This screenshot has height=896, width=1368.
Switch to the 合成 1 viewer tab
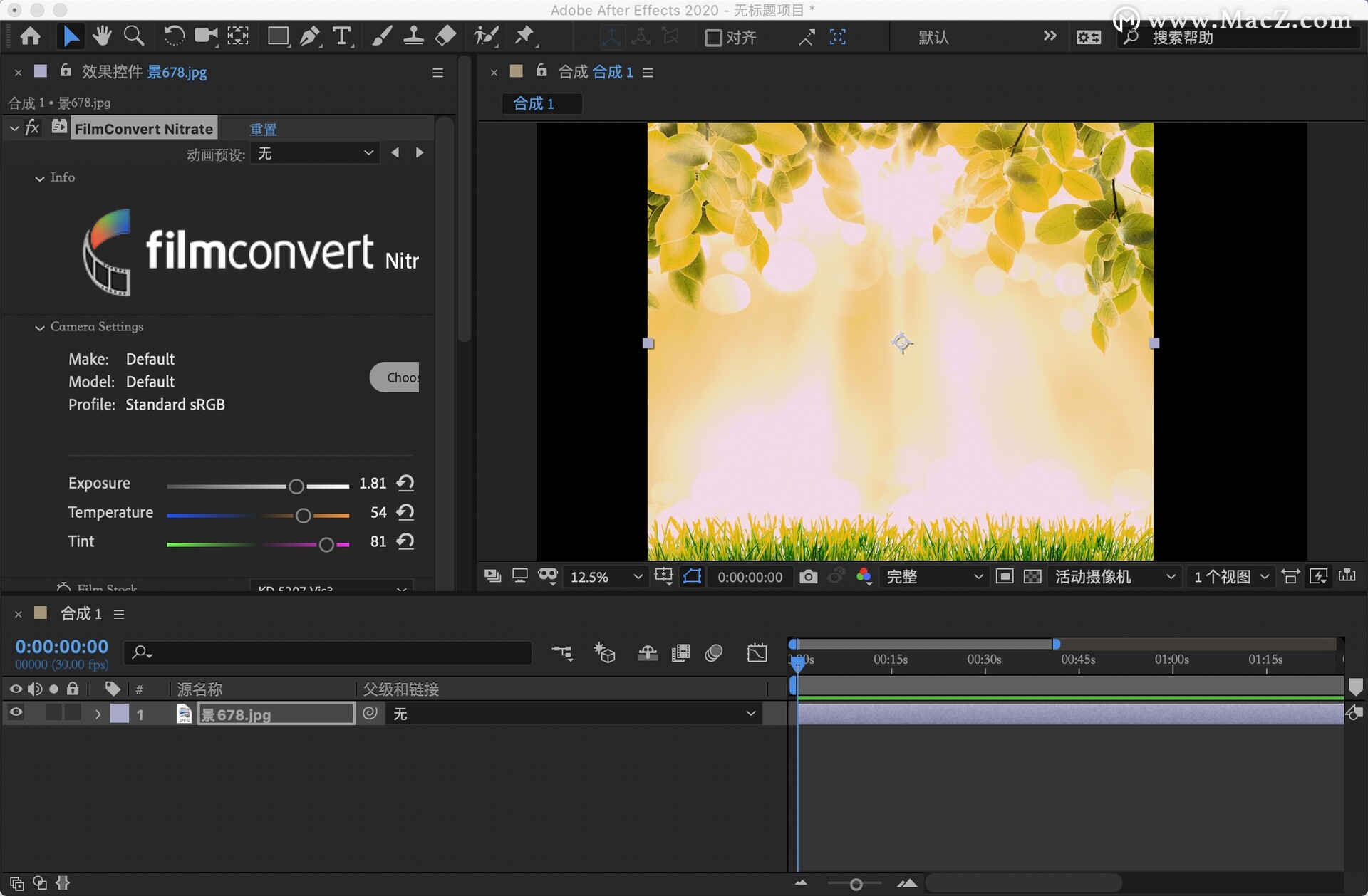(x=534, y=104)
